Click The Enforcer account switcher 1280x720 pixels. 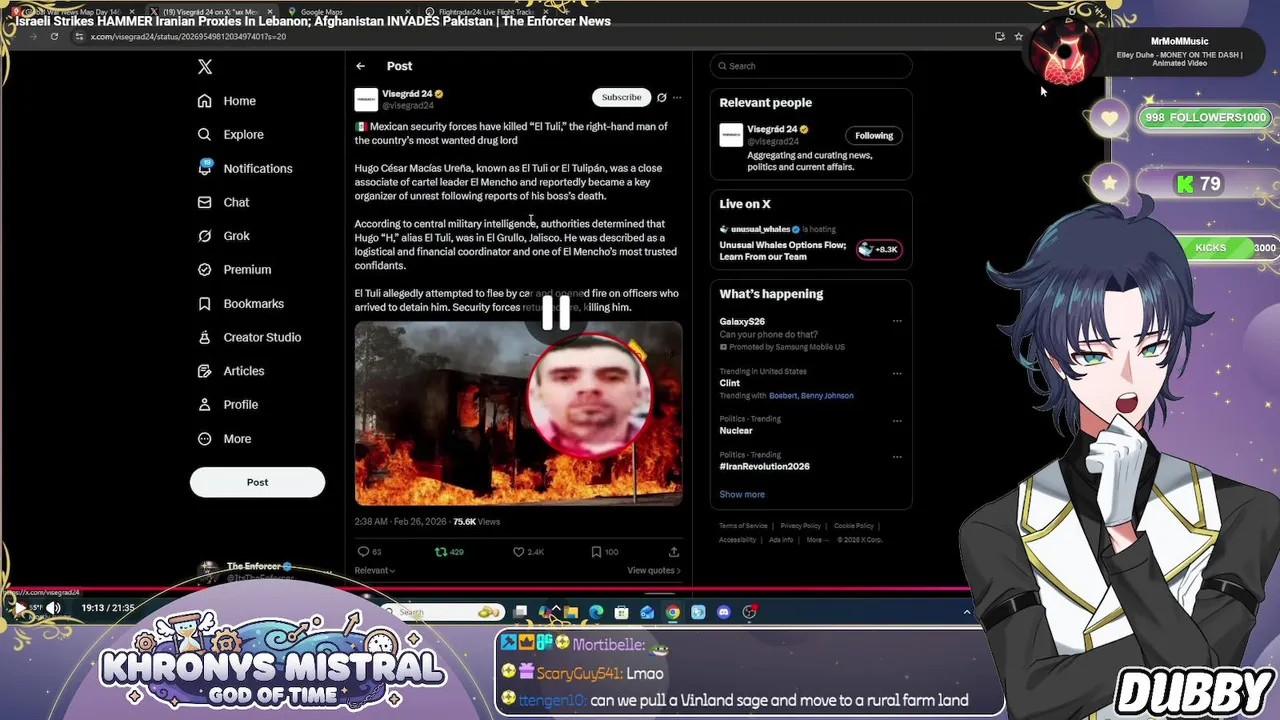pos(263,572)
